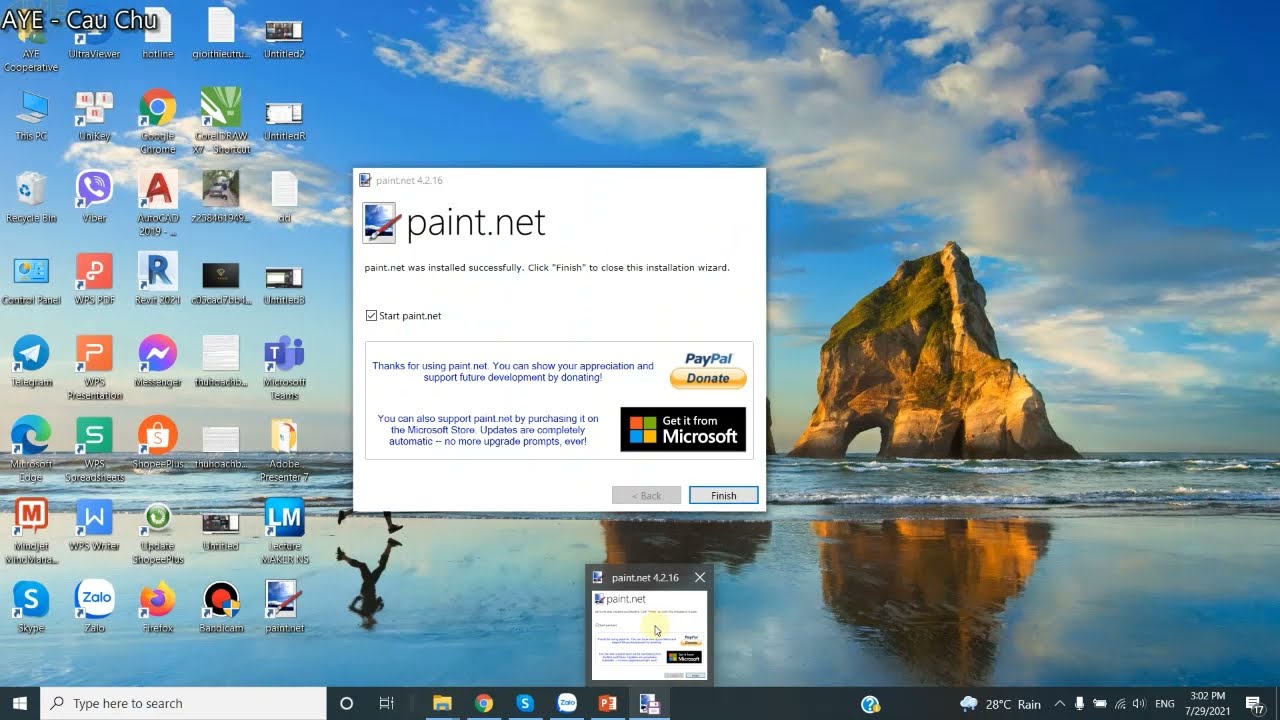Viewport: 1280px width, 720px height.
Task: Open the notification center icon
Action: [x=1254, y=704]
